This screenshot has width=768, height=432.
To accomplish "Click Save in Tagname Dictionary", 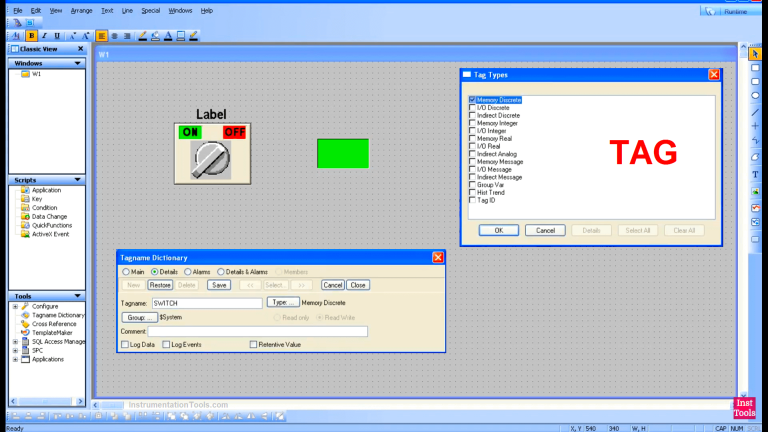I will point(218,285).
